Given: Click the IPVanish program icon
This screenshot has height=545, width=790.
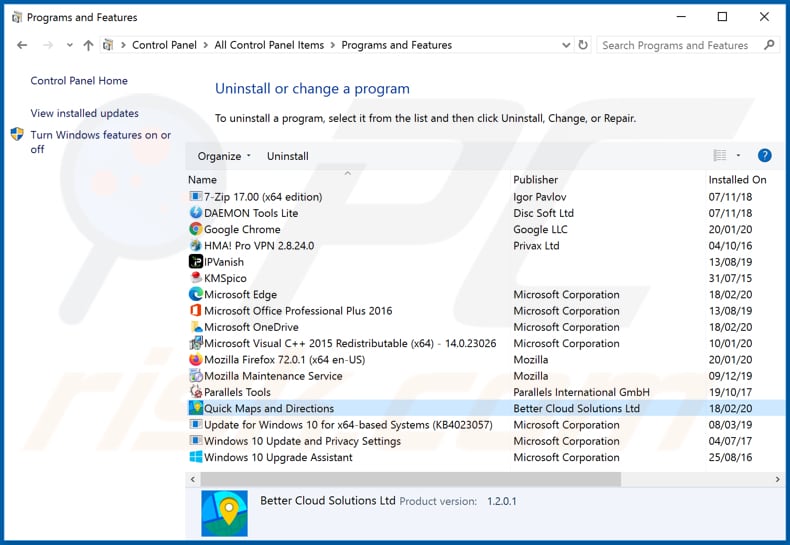Looking at the screenshot, I should tap(195, 261).
